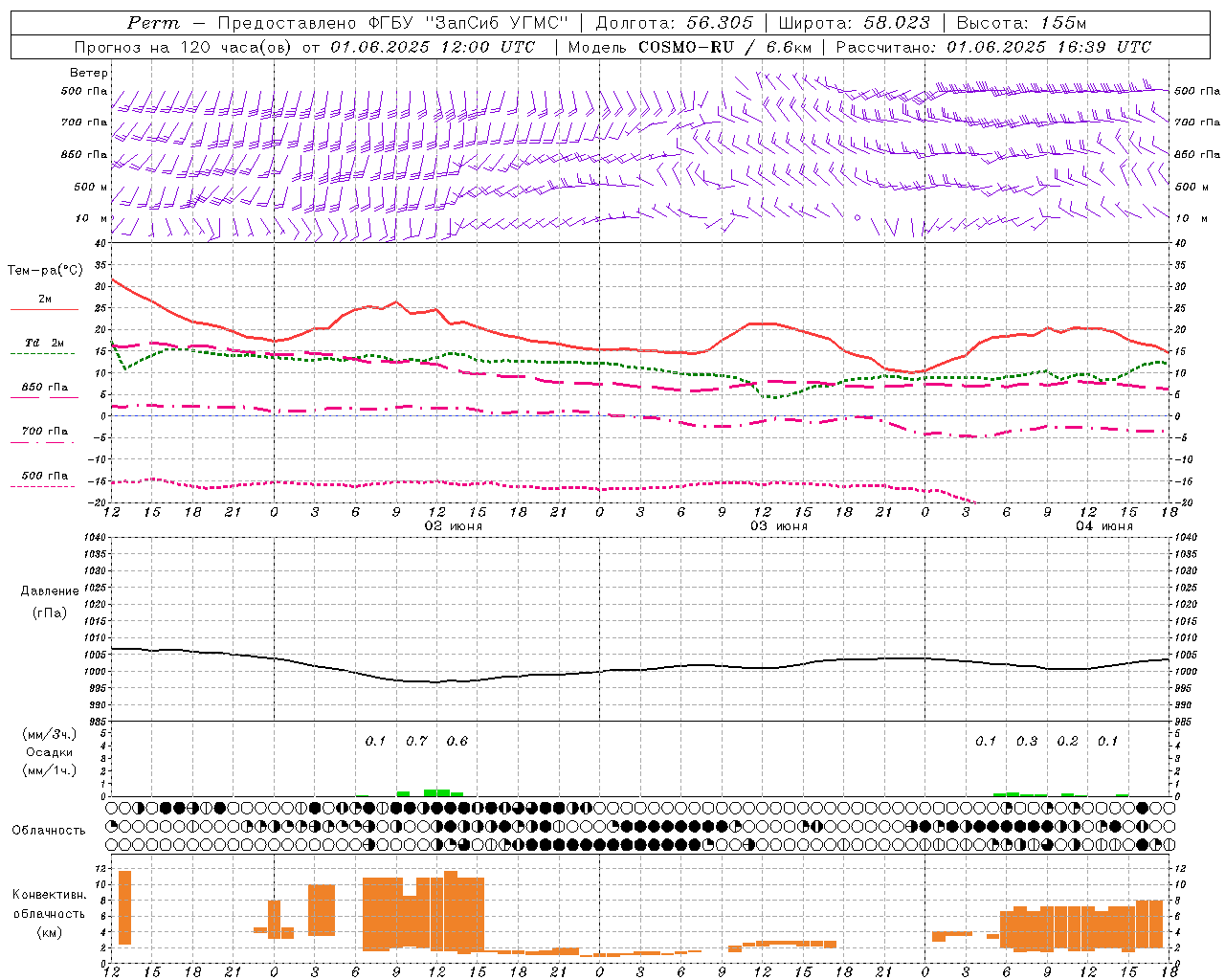Click the "03 июня" date label
The width and height of the screenshot is (1225, 980).
(x=779, y=526)
